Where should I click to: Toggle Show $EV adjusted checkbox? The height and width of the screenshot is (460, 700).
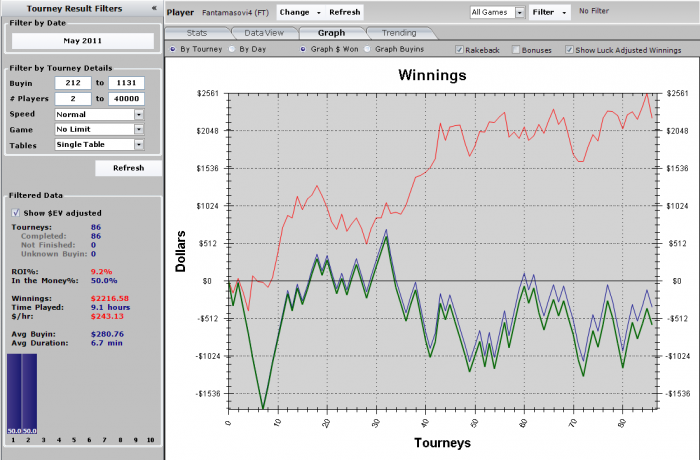point(16,213)
